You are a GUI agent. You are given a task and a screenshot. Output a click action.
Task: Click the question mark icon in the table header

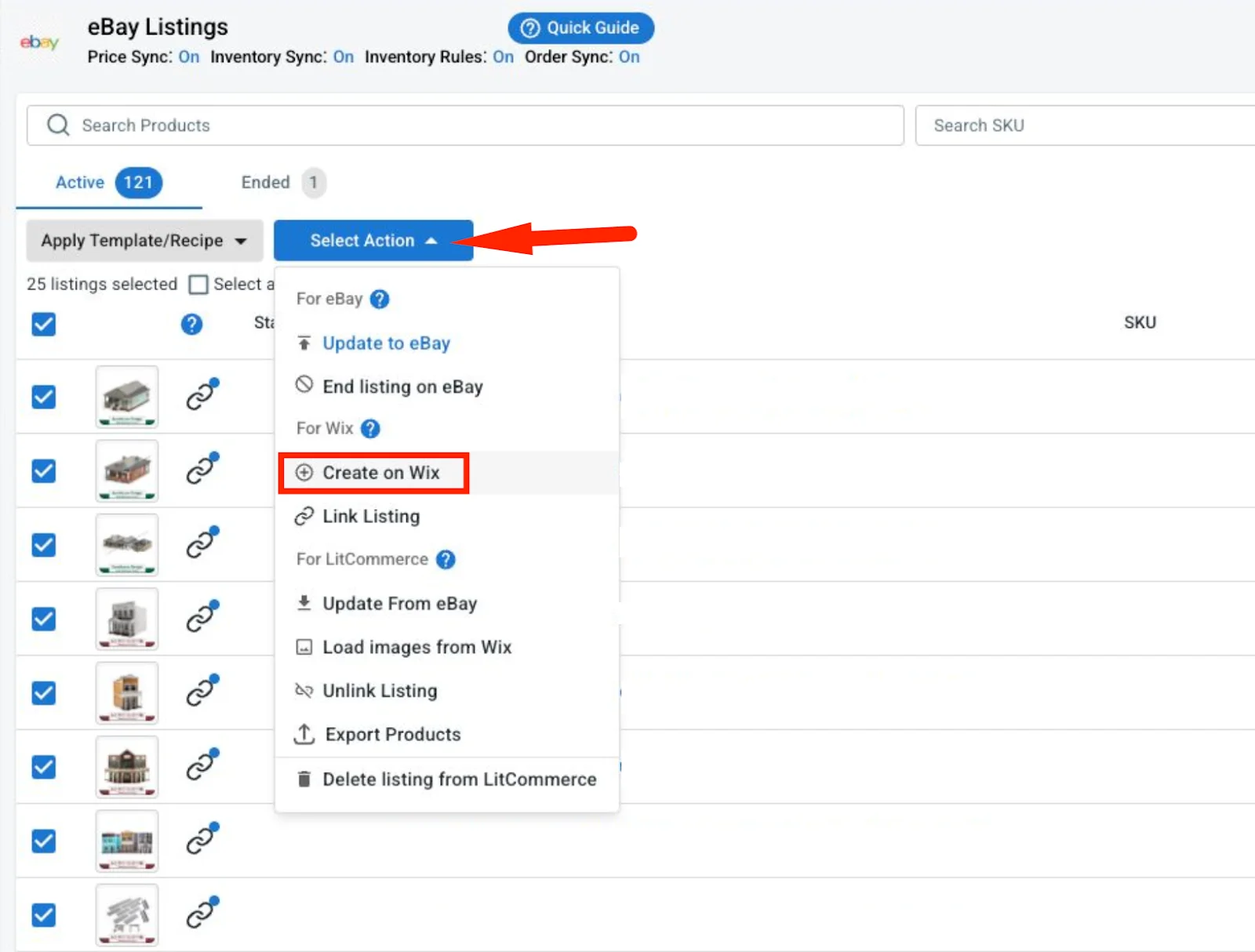point(191,323)
